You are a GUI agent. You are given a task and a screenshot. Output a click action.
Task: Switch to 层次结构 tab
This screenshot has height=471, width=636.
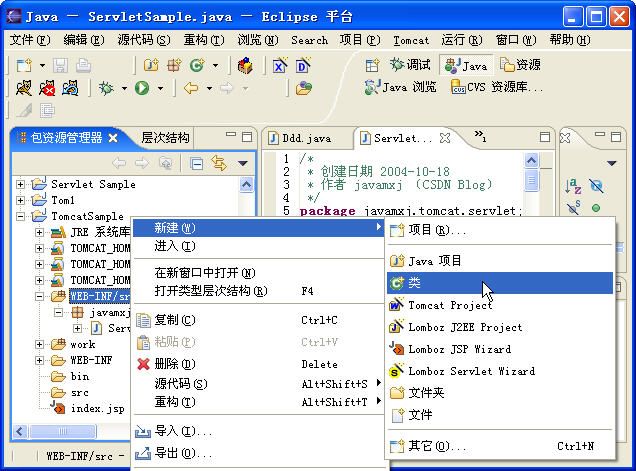tap(165, 138)
